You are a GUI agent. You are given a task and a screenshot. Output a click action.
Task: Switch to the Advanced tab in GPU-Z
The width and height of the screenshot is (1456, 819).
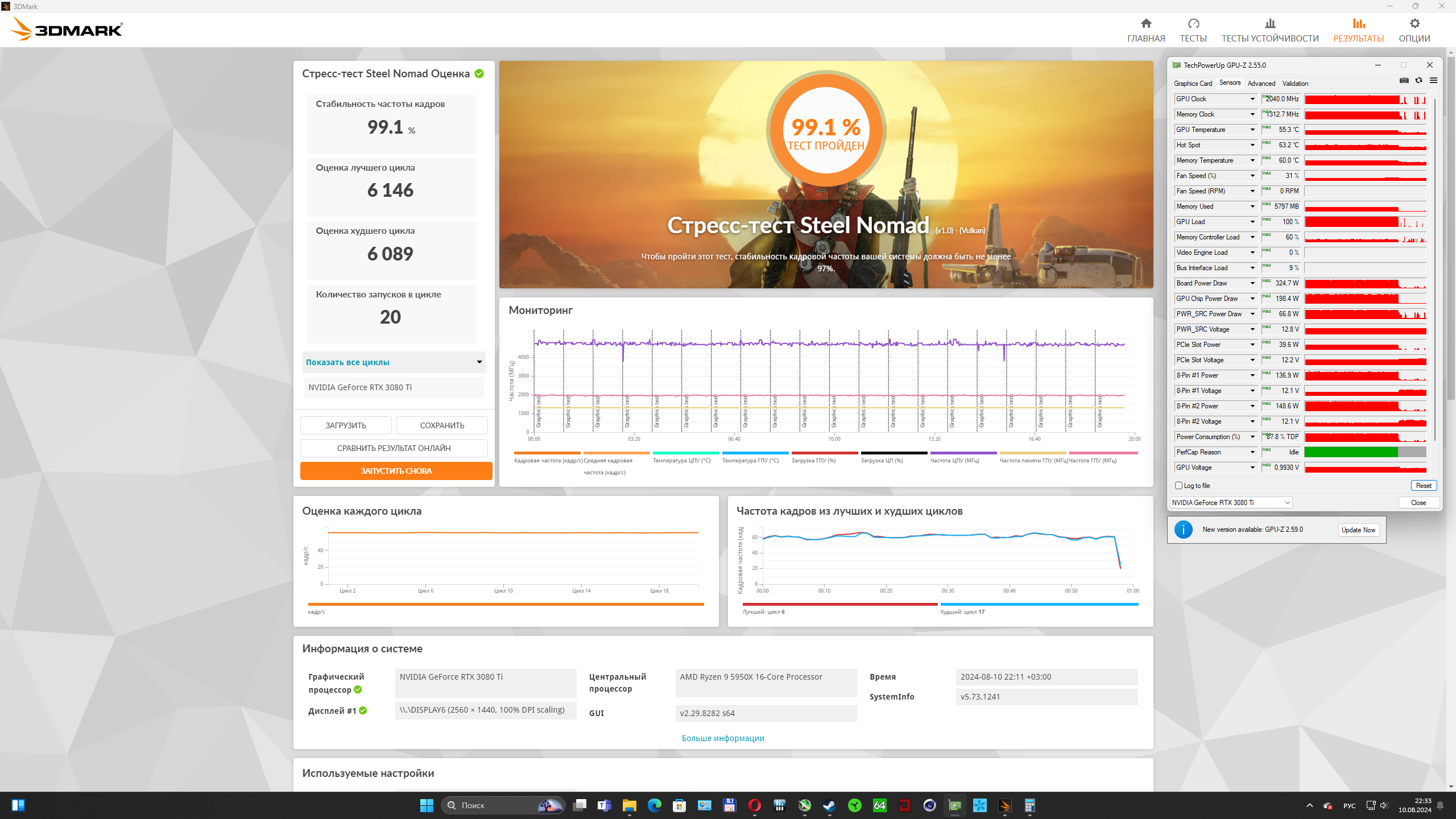(x=1261, y=84)
